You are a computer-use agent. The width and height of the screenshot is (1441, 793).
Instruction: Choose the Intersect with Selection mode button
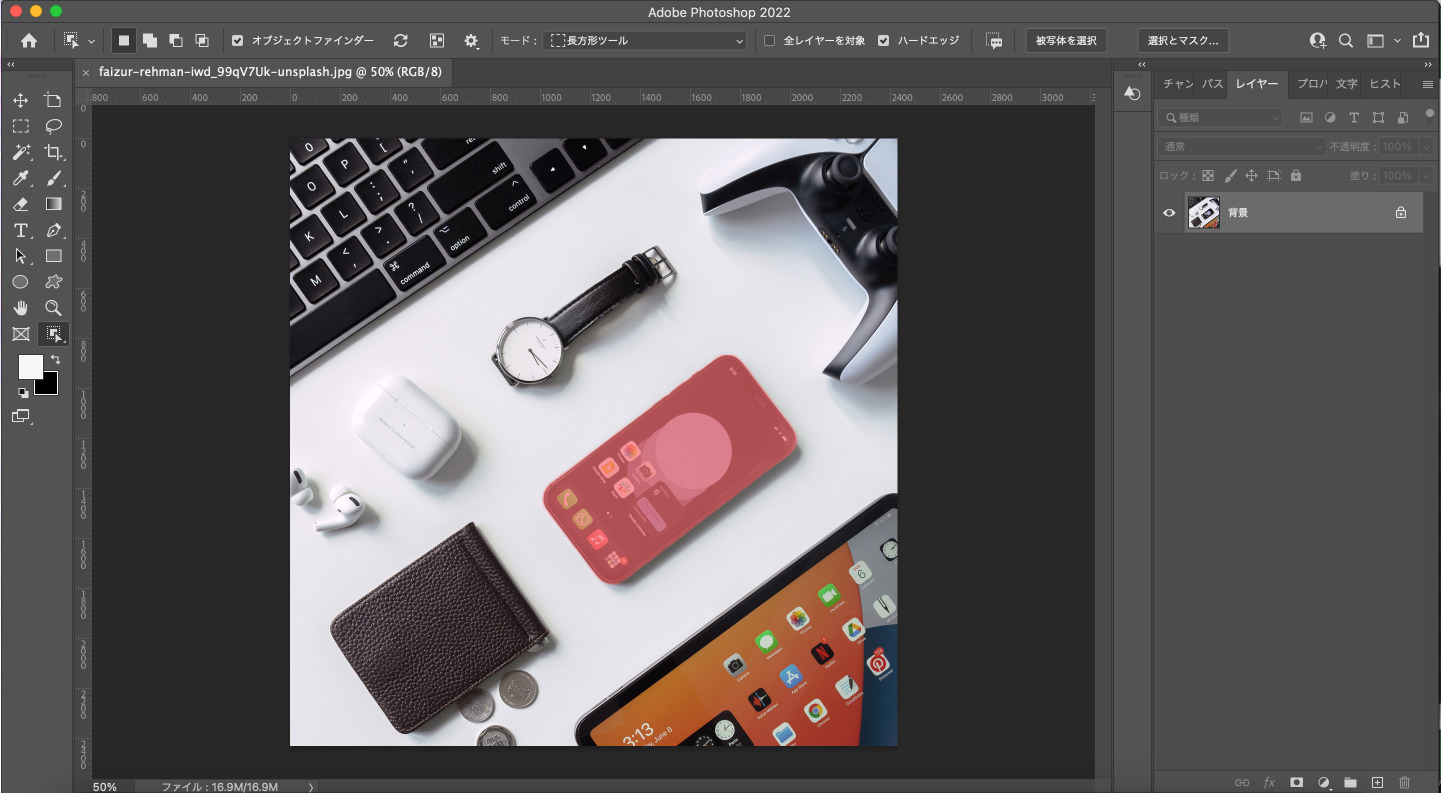(x=202, y=41)
